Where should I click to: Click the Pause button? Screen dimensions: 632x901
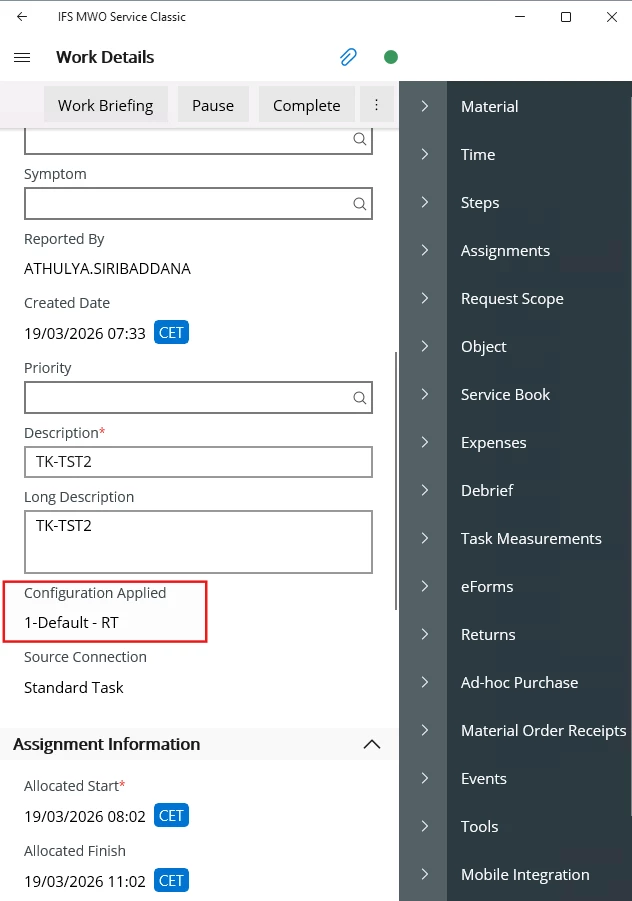pyautogui.click(x=213, y=105)
